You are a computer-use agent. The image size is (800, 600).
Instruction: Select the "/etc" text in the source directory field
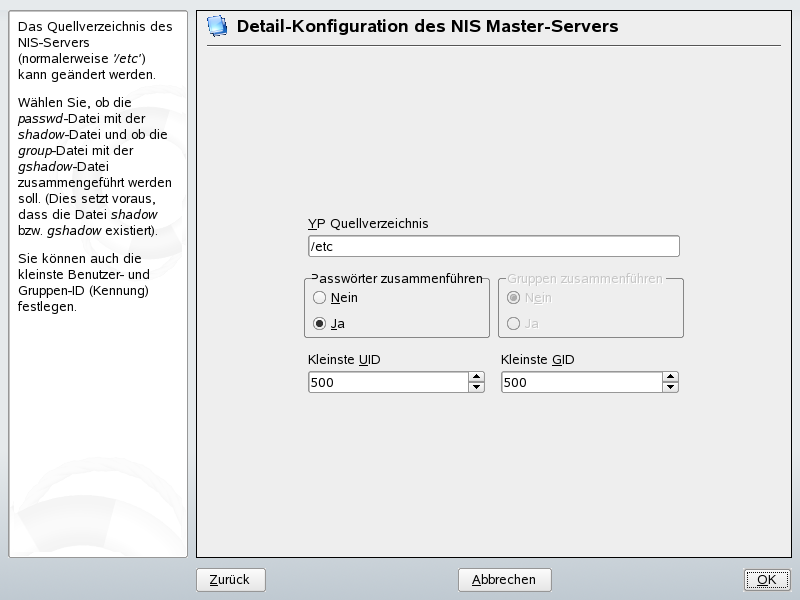click(321, 245)
